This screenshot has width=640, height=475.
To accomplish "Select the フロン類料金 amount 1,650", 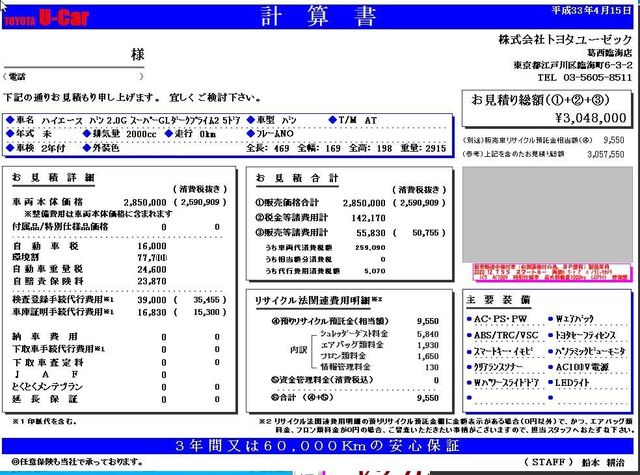I will 428,356.
